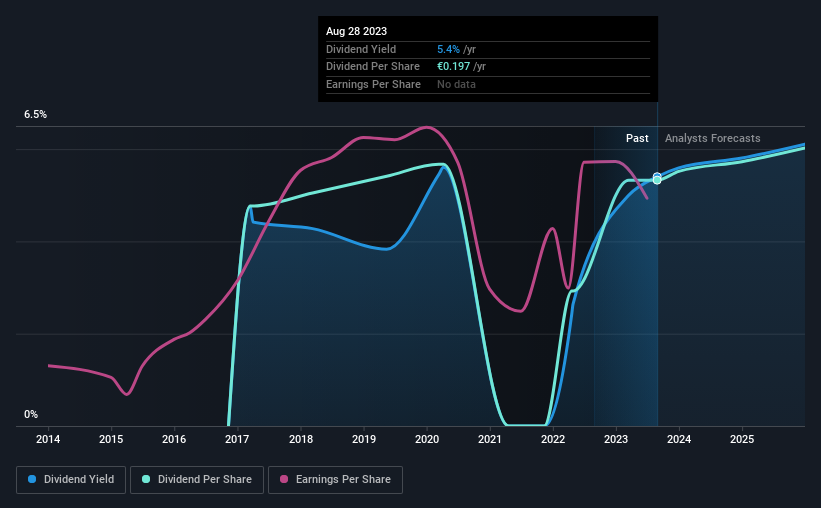Click the teal Dividend Per Share legend dot
This screenshot has height=508, width=821.
(x=146, y=479)
